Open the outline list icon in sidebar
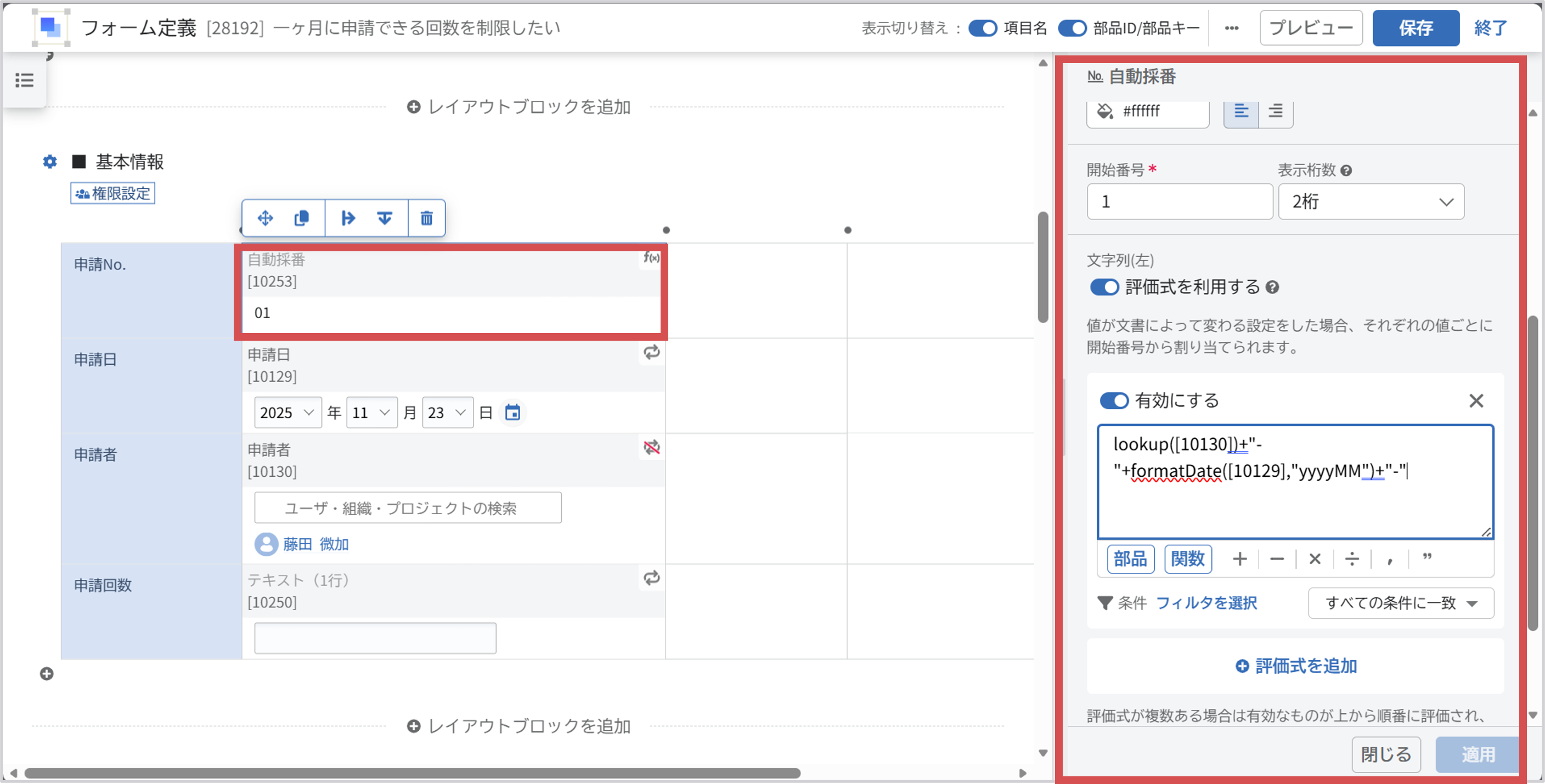 pos(24,80)
